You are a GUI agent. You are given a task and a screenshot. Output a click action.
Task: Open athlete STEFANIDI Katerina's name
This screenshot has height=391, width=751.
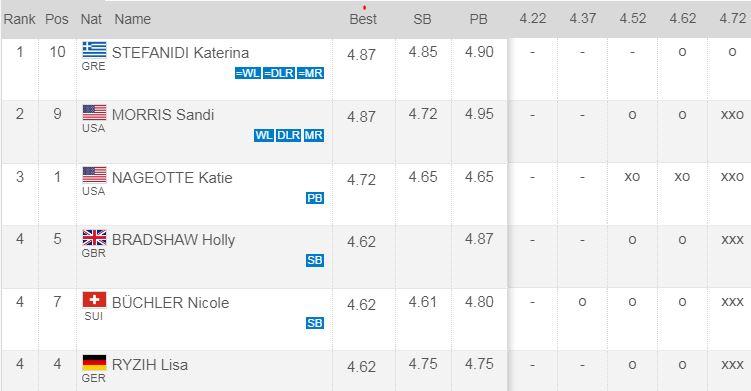coord(180,53)
